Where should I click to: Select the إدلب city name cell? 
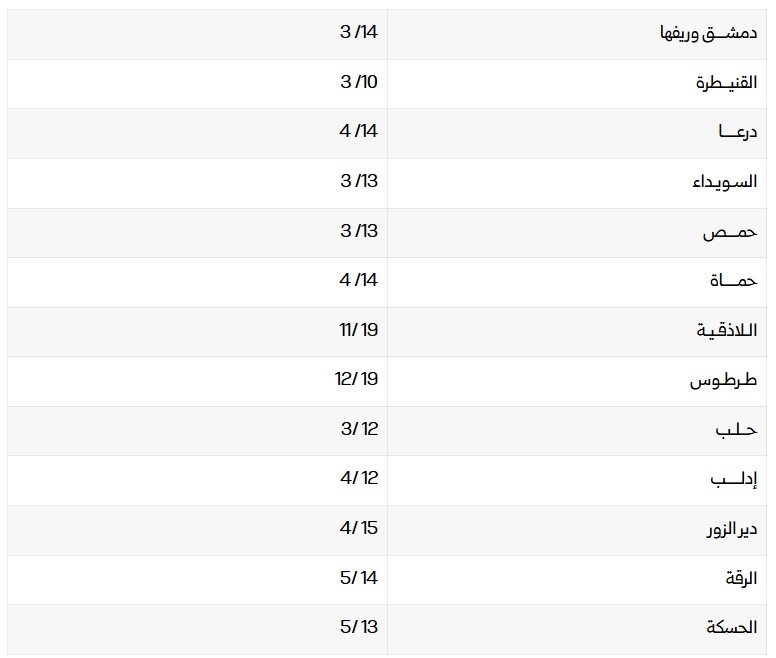(734, 479)
